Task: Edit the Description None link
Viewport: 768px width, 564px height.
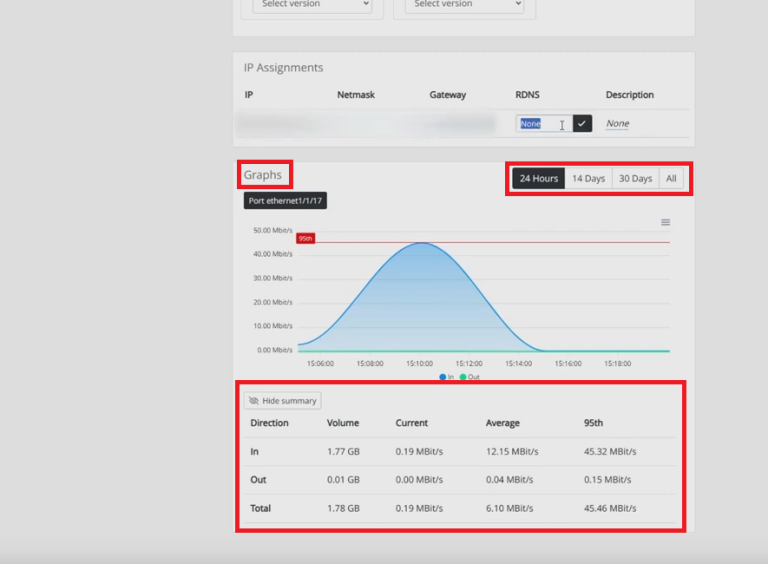Action: (x=618, y=123)
